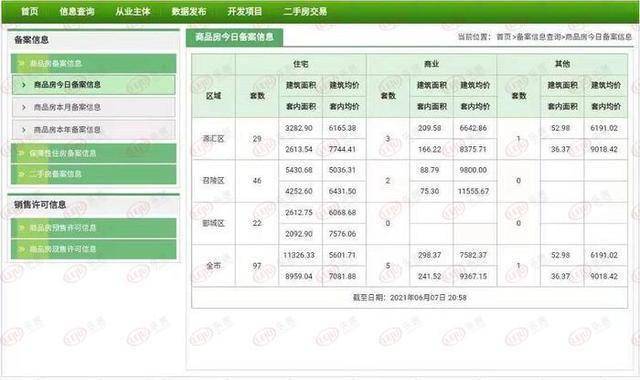Select the 源汇区 row label
The height and width of the screenshot is (380, 640).
point(213,139)
